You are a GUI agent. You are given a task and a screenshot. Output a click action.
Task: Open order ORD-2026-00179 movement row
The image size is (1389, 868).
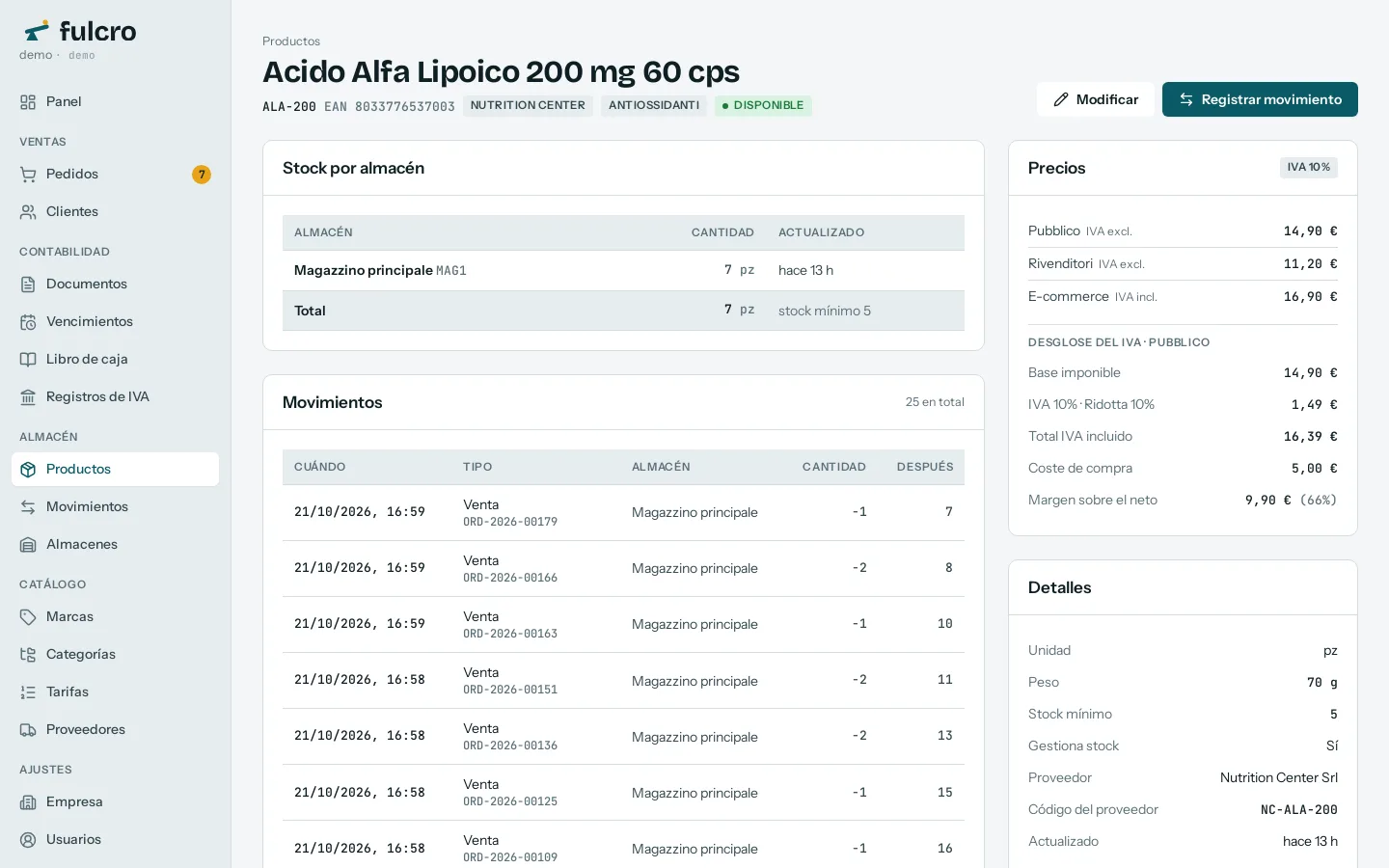point(623,512)
